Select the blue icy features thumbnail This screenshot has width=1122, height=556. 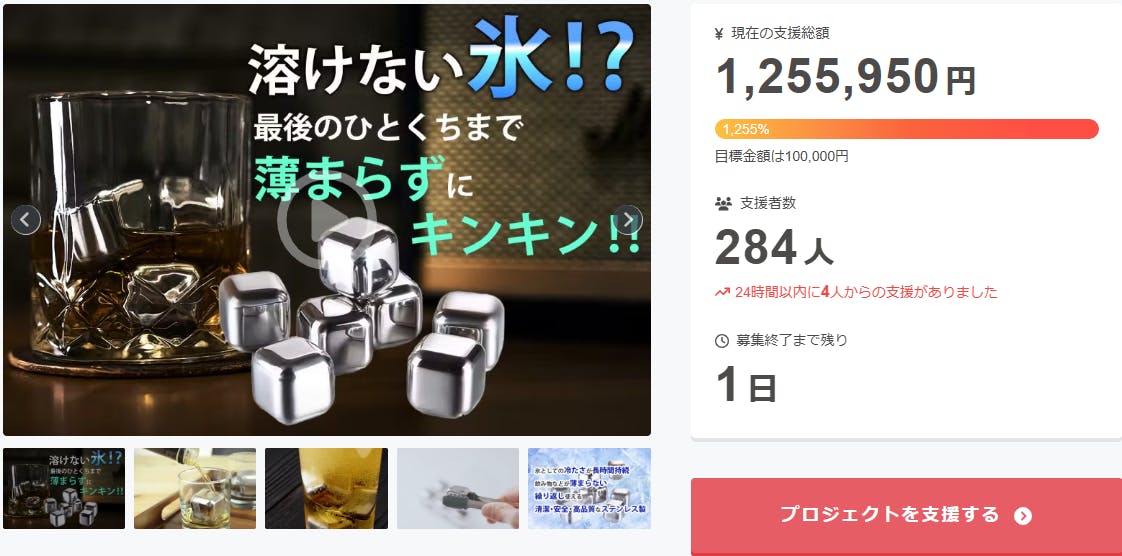pos(590,488)
